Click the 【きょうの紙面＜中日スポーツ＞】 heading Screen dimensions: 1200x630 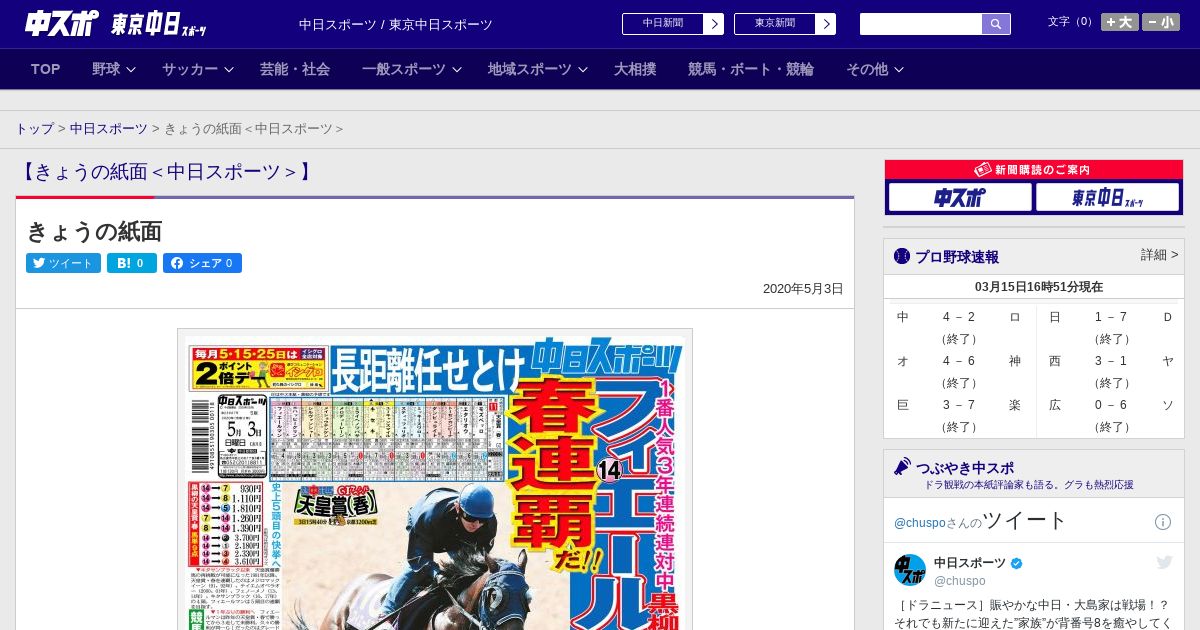point(167,172)
